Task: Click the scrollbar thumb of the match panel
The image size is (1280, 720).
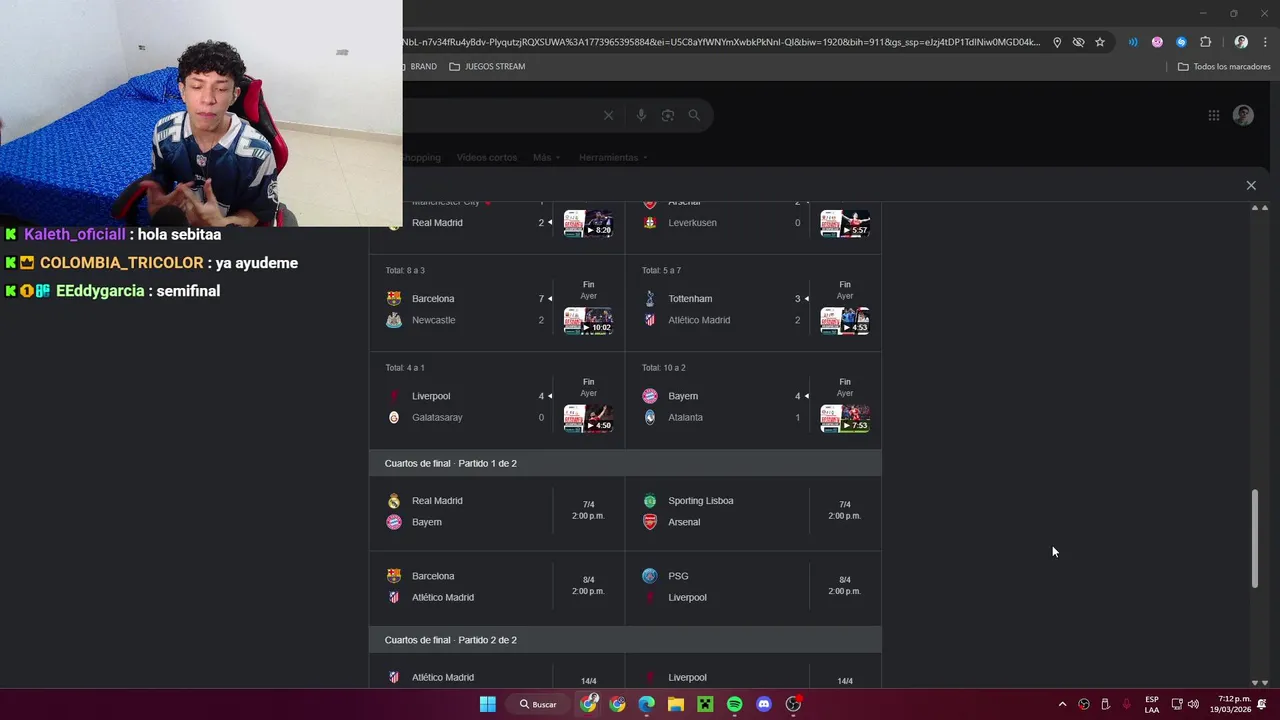Action: 1255,538
